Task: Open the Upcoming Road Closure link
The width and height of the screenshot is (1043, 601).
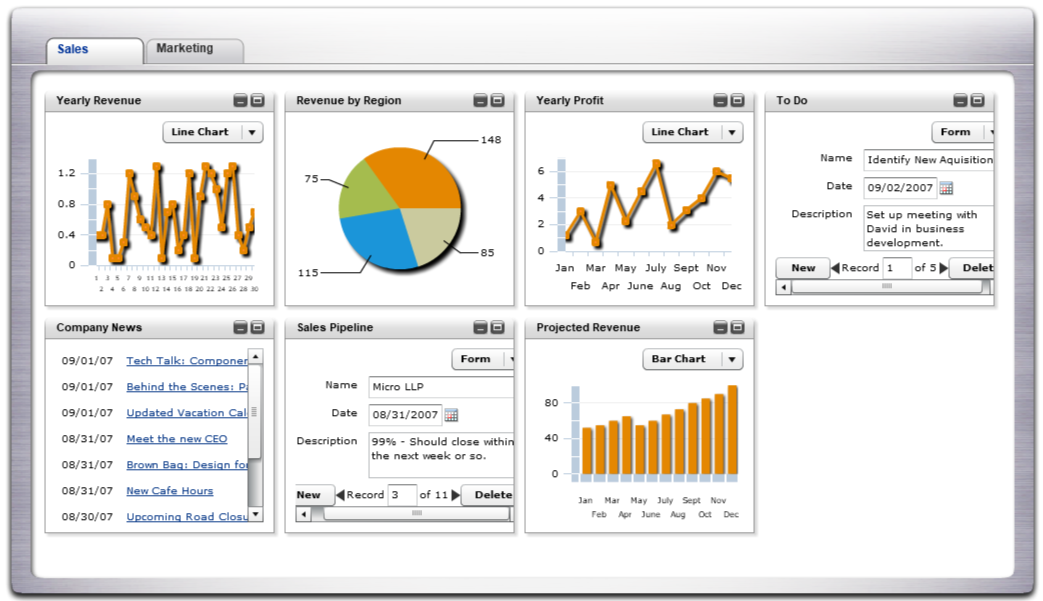Action: 187,517
